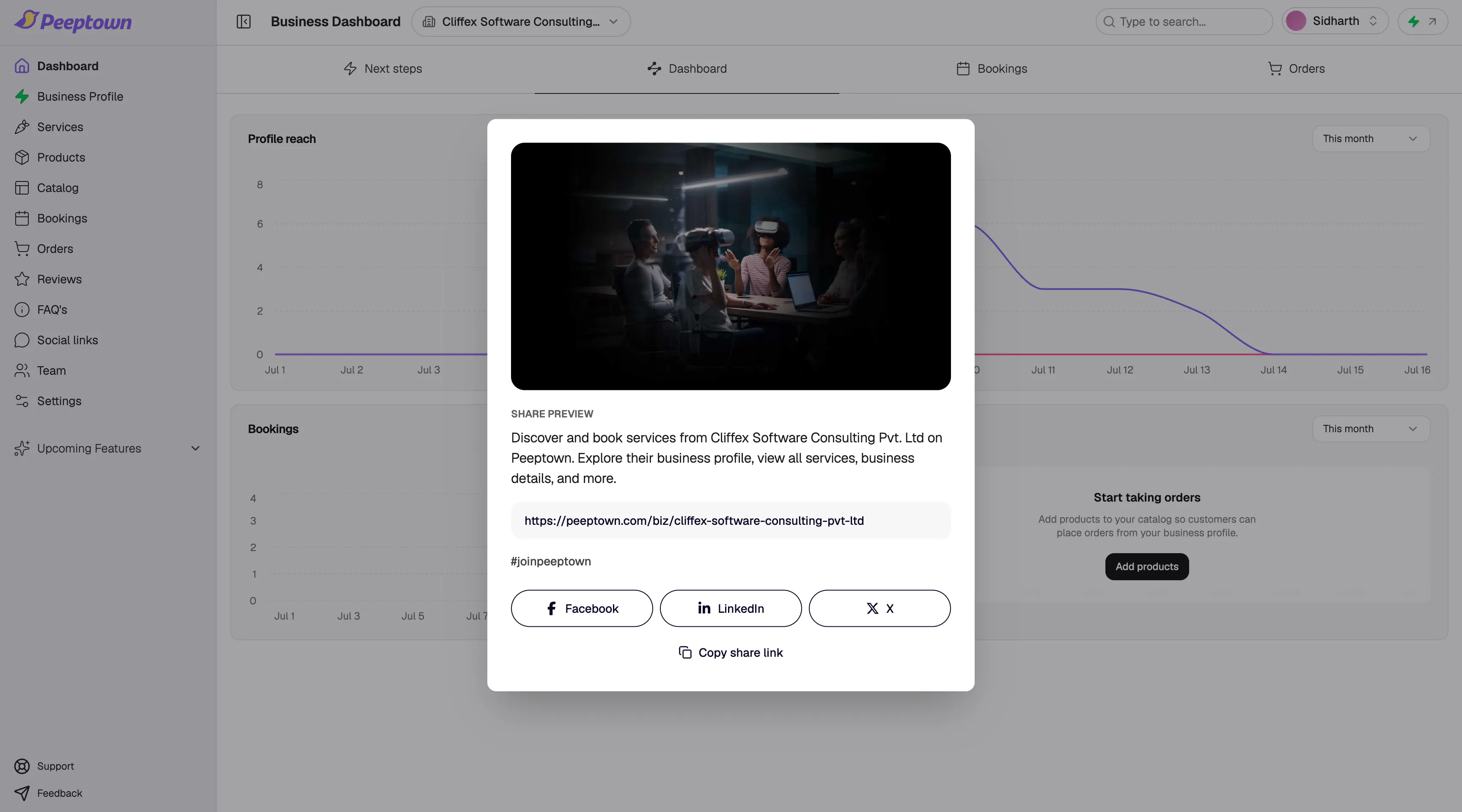Click the peeptown.com share URL field

731,520
